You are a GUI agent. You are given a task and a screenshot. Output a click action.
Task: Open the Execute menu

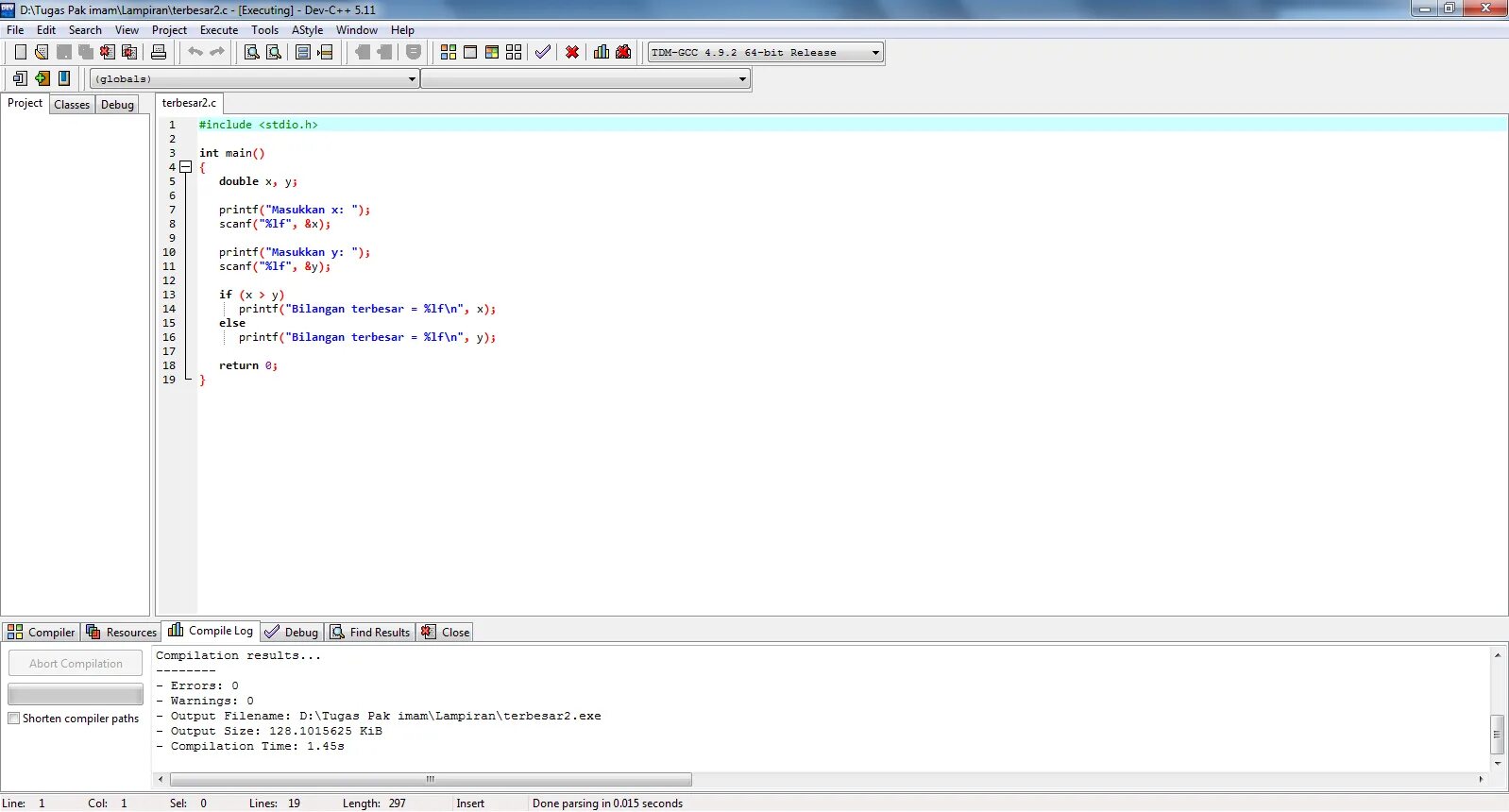coord(219,30)
